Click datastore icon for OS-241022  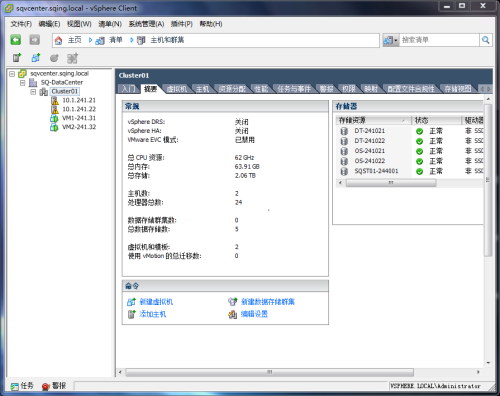(x=344, y=161)
